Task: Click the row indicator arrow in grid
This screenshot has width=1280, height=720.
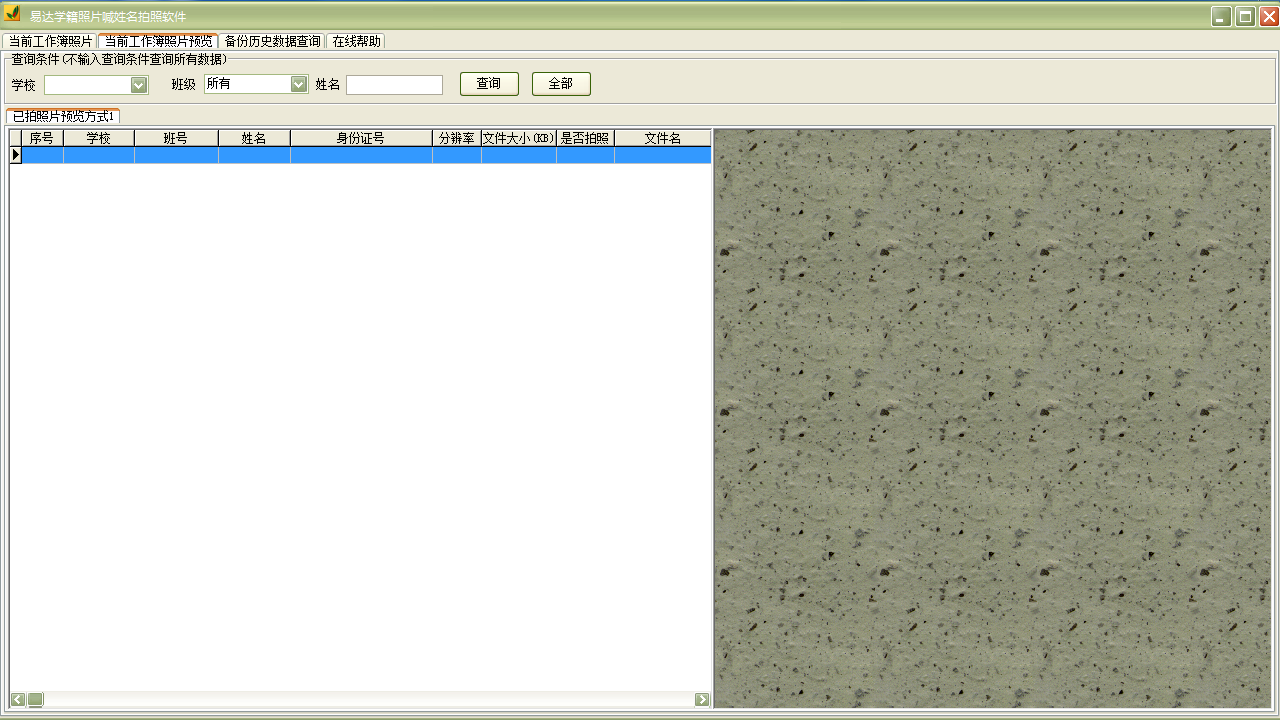Action: (15, 155)
